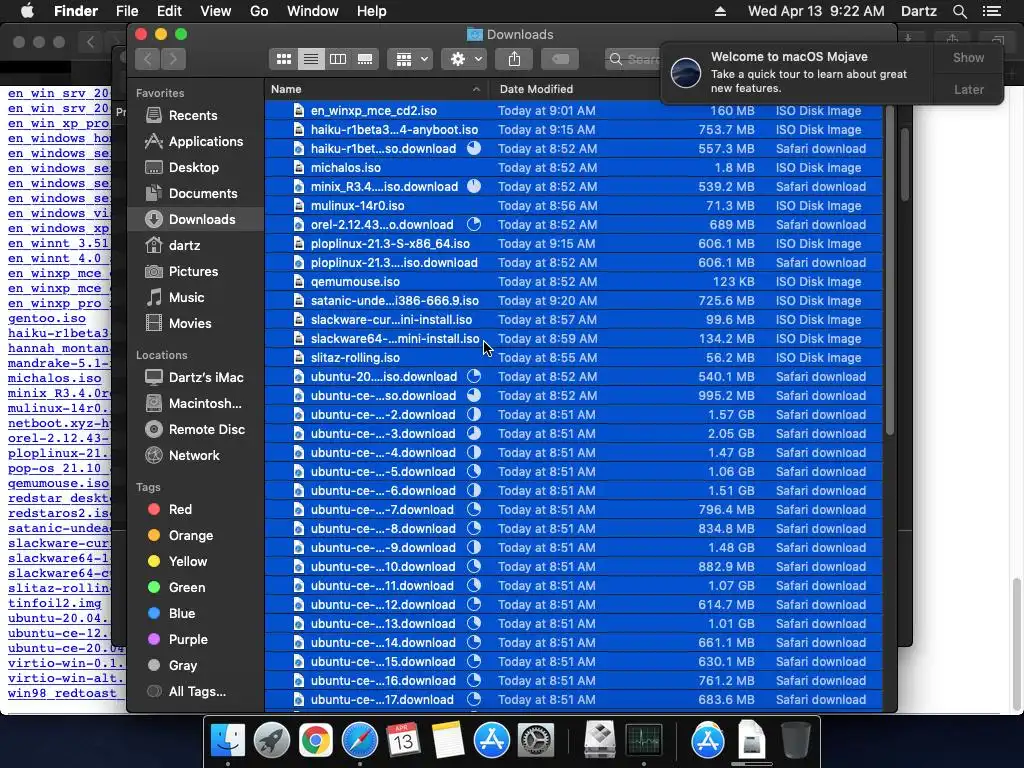Viewport: 1024px width, 768px height.
Task: Go back in Finder history
Action: click(x=148, y=59)
